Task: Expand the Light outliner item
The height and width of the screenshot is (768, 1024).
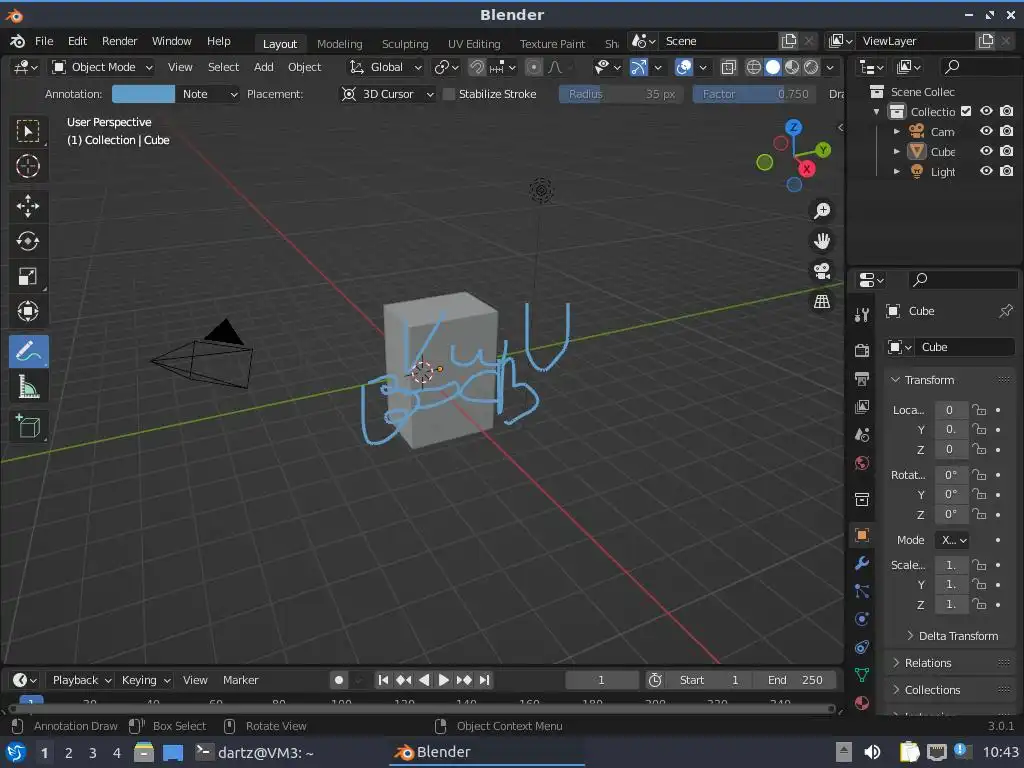Action: point(897,172)
